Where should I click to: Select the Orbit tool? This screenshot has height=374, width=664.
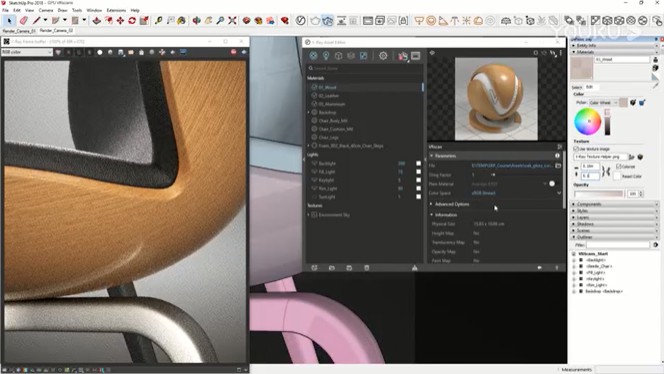pos(196,20)
